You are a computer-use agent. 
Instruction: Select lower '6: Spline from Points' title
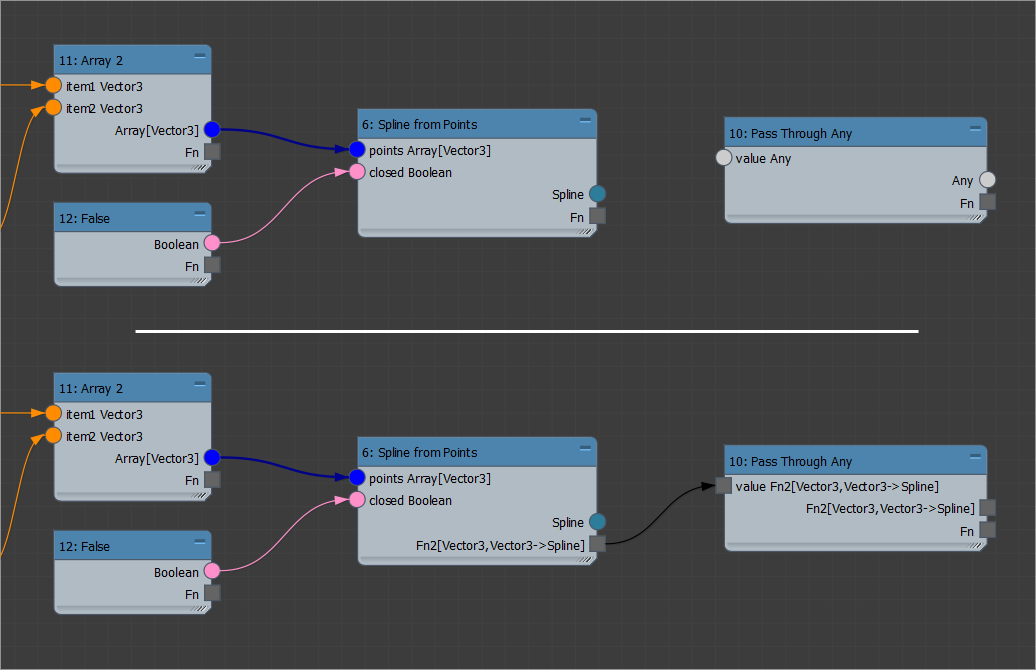(477, 452)
